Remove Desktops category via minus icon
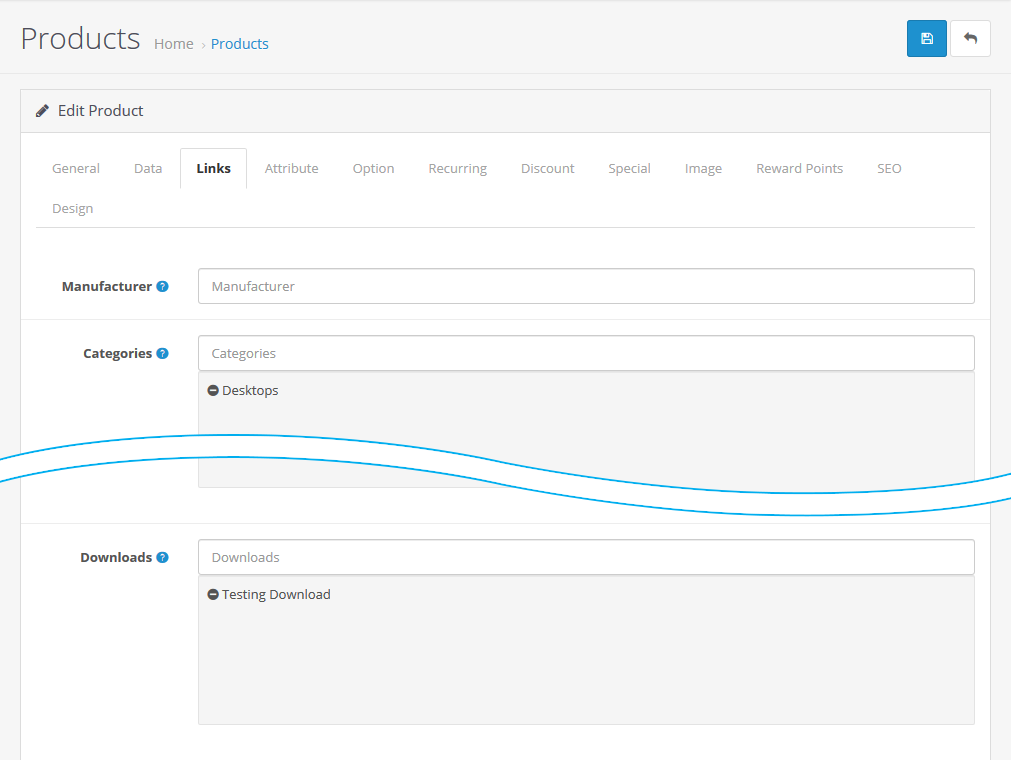The image size is (1011, 760). [213, 391]
